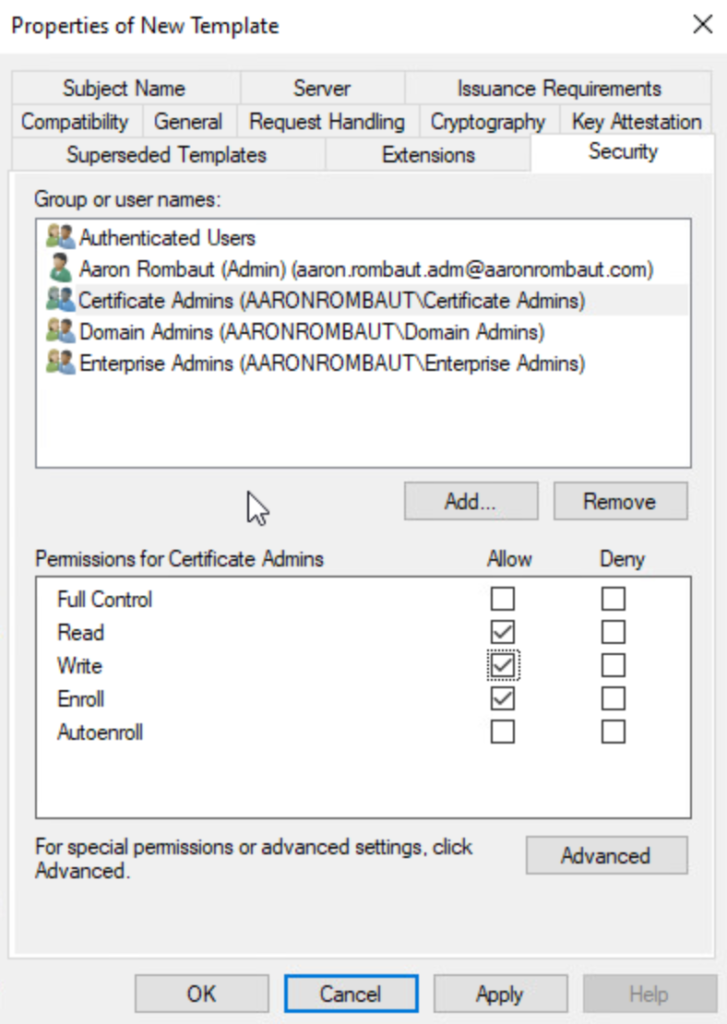Open Advanced permission settings
The image size is (727, 1024).
(x=606, y=856)
